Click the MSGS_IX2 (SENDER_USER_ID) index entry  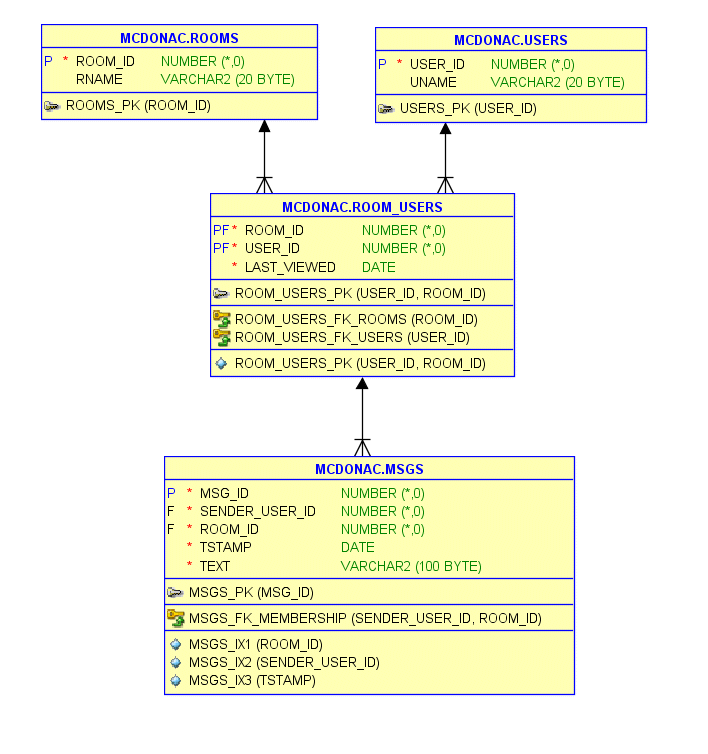tap(284, 663)
